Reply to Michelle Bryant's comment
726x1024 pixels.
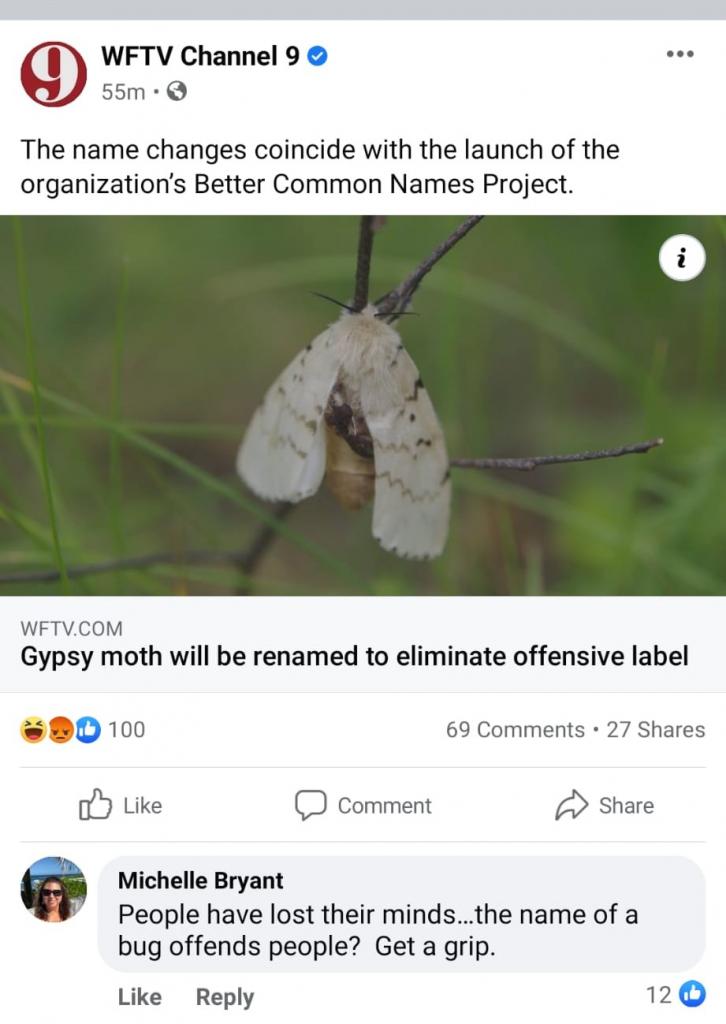click(224, 997)
